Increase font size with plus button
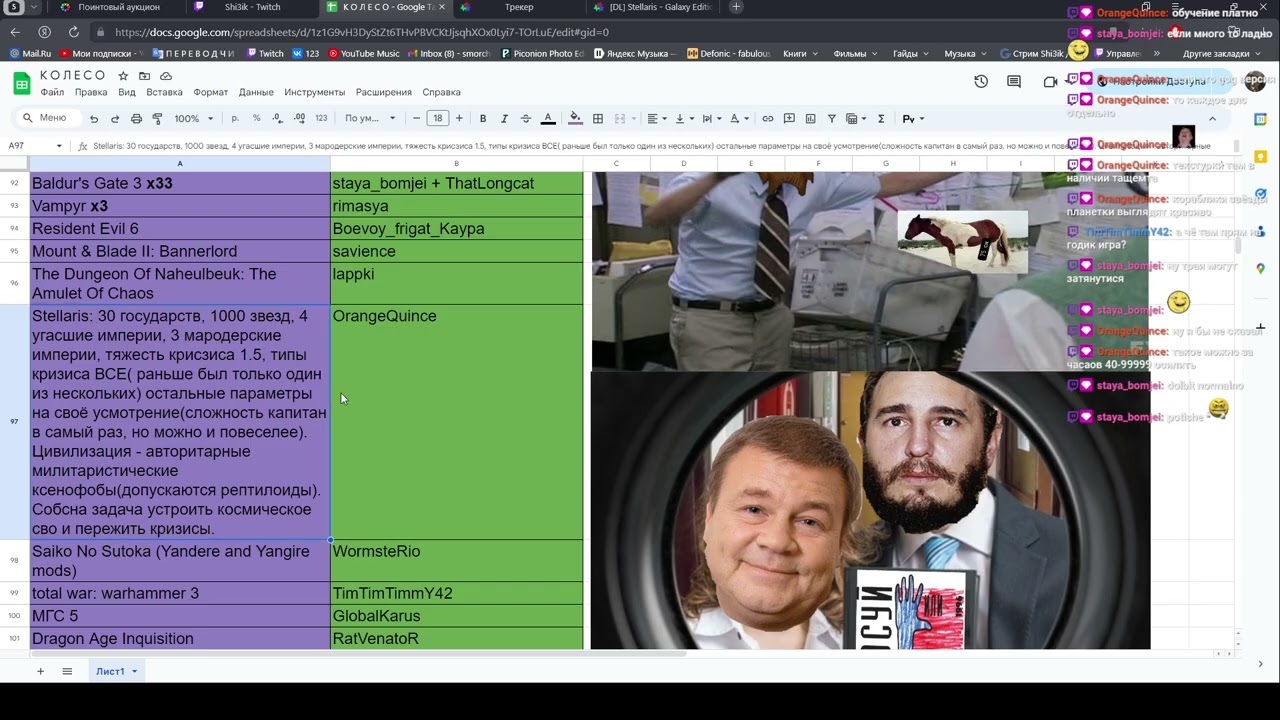The width and height of the screenshot is (1280, 720). point(459,118)
